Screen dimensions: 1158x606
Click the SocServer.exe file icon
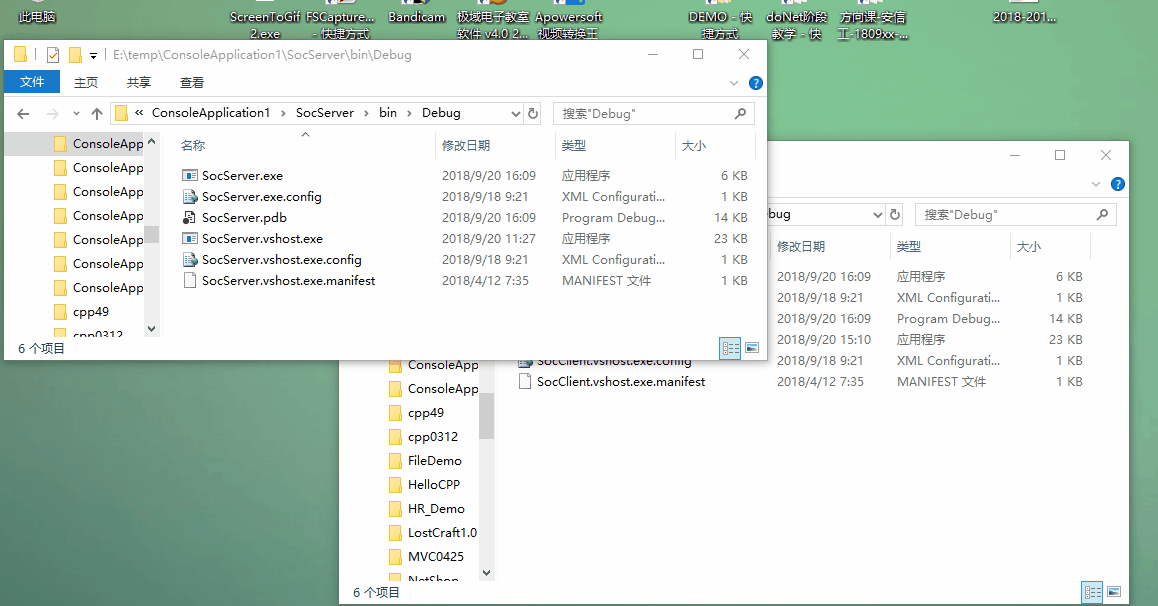[190, 176]
